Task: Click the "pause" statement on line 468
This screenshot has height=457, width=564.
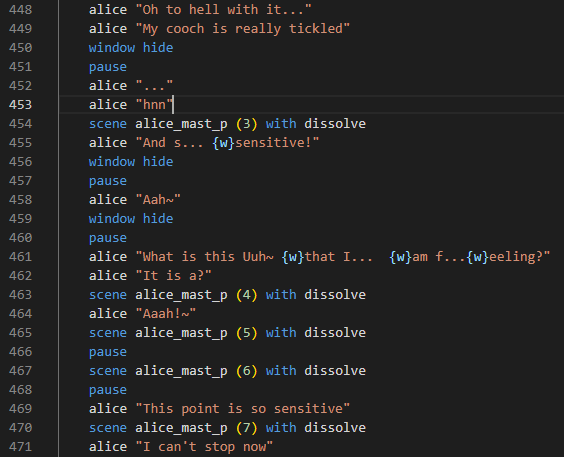Action: [x=108, y=390]
